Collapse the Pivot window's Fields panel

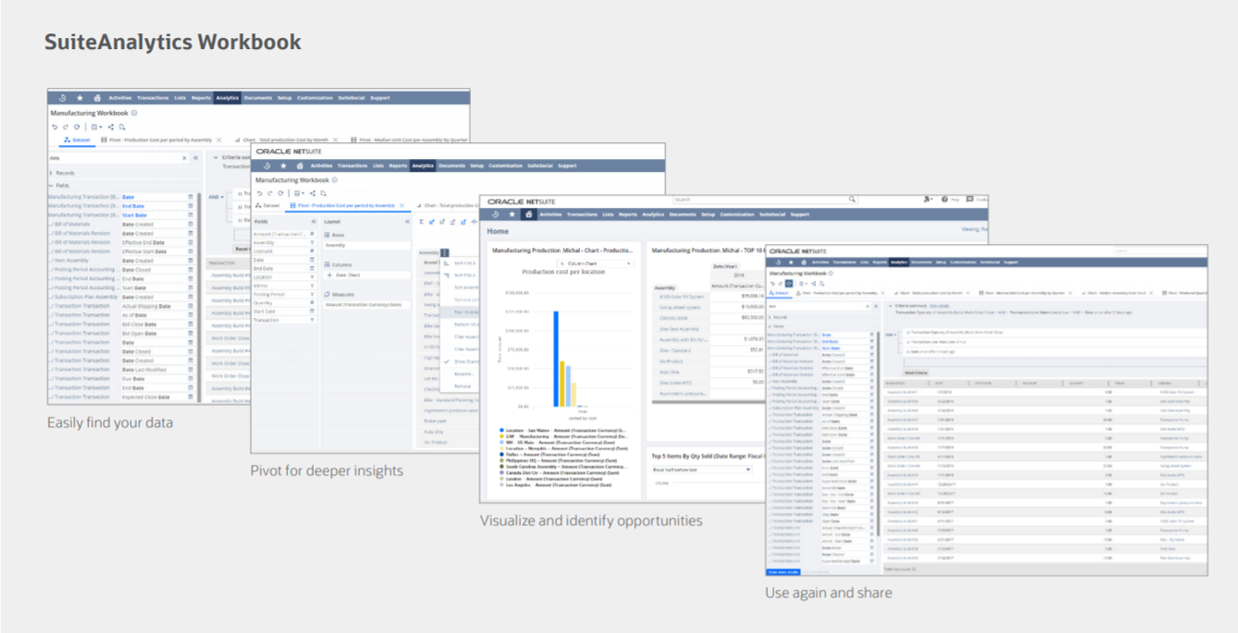click(x=314, y=222)
